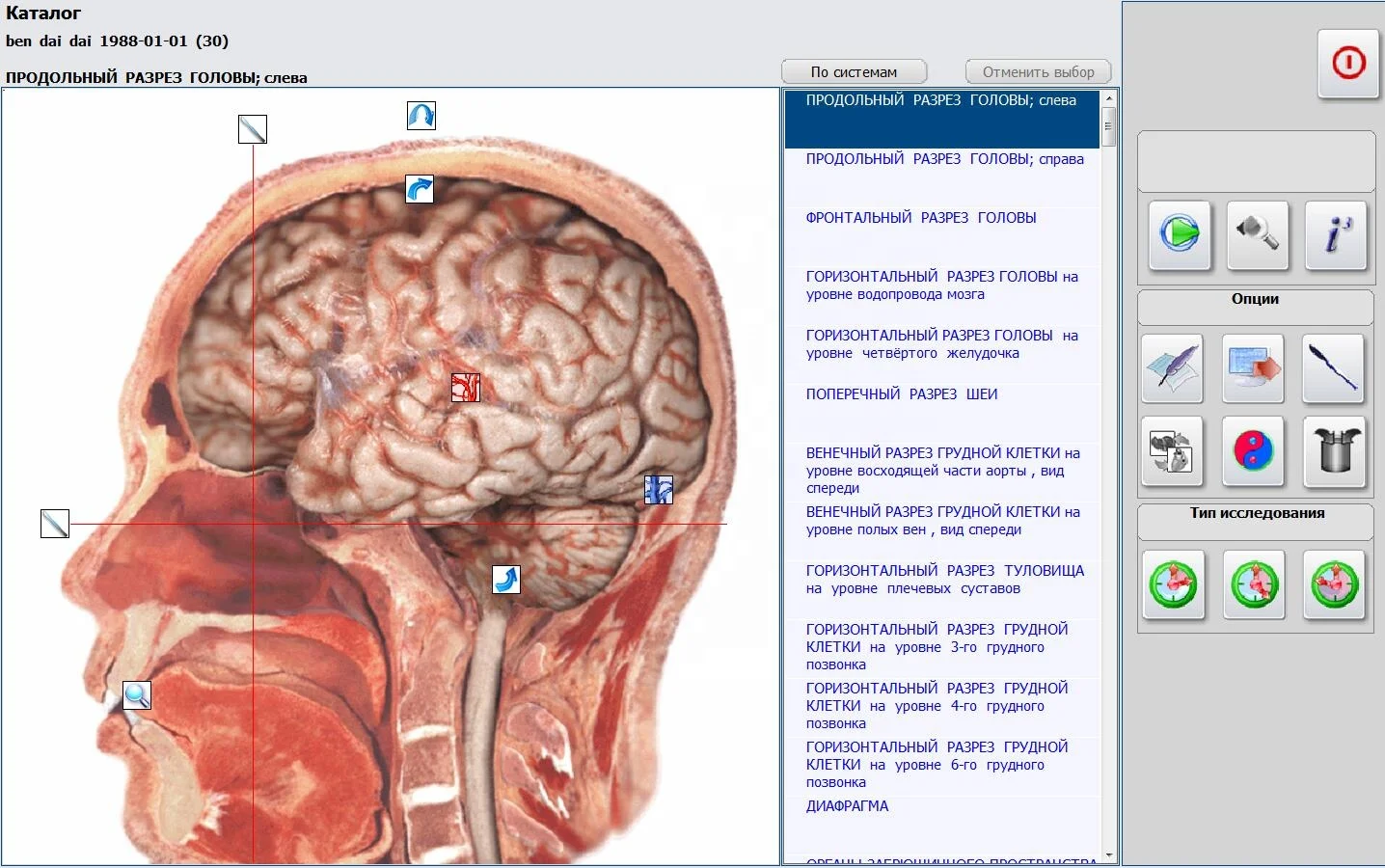
Task: Click the red artery marker on brain
Action: pyautogui.click(x=466, y=388)
